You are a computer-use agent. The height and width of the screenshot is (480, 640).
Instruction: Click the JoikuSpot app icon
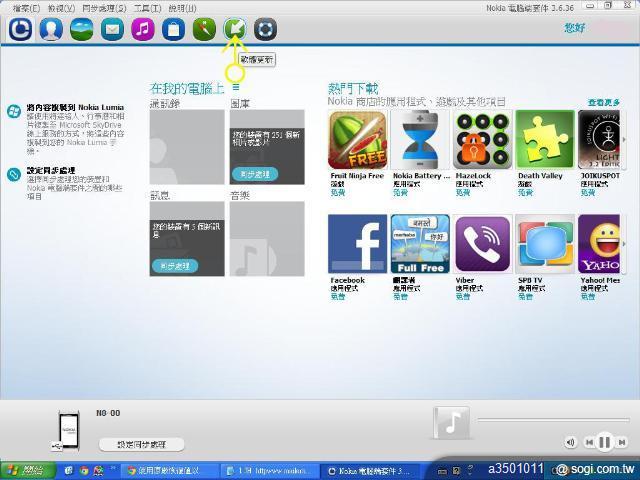tap(599, 140)
